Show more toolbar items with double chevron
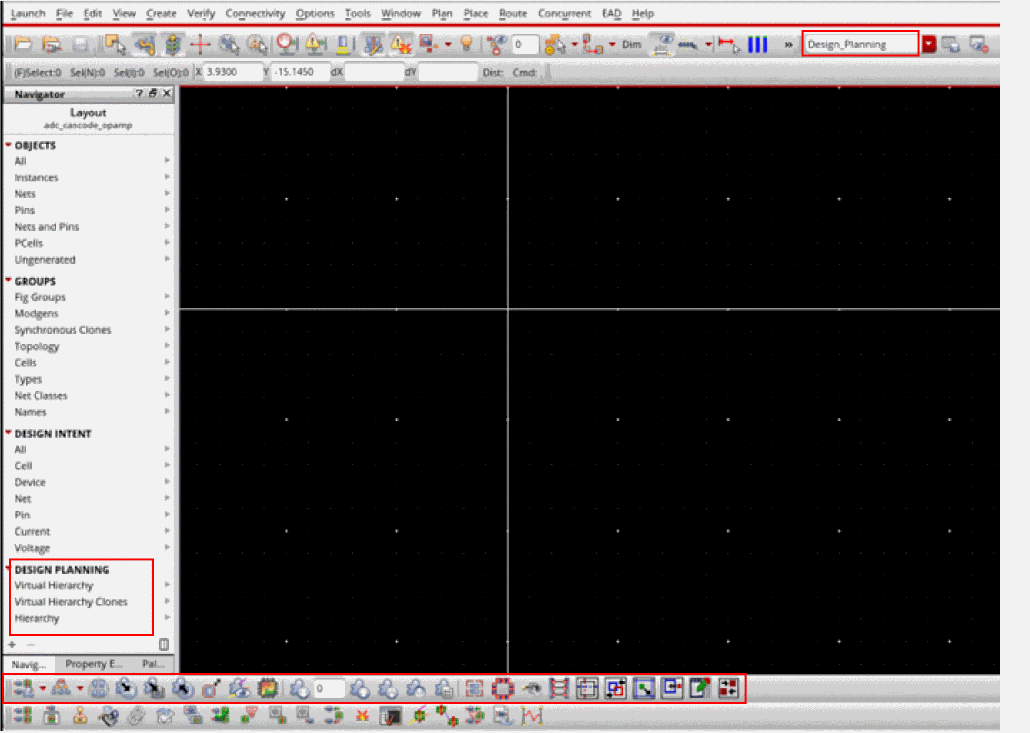The width and height of the screenshot is (1030, 733). point(788,45)
